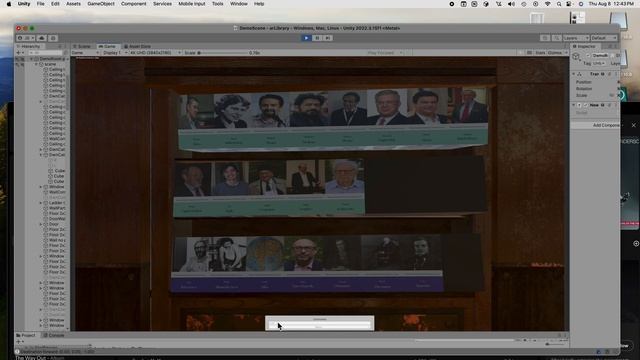The height and width of the screenshot is (360, 640).
Task: Click the cloud services icon
Action: pyautogui.click(x=42, y=38)
